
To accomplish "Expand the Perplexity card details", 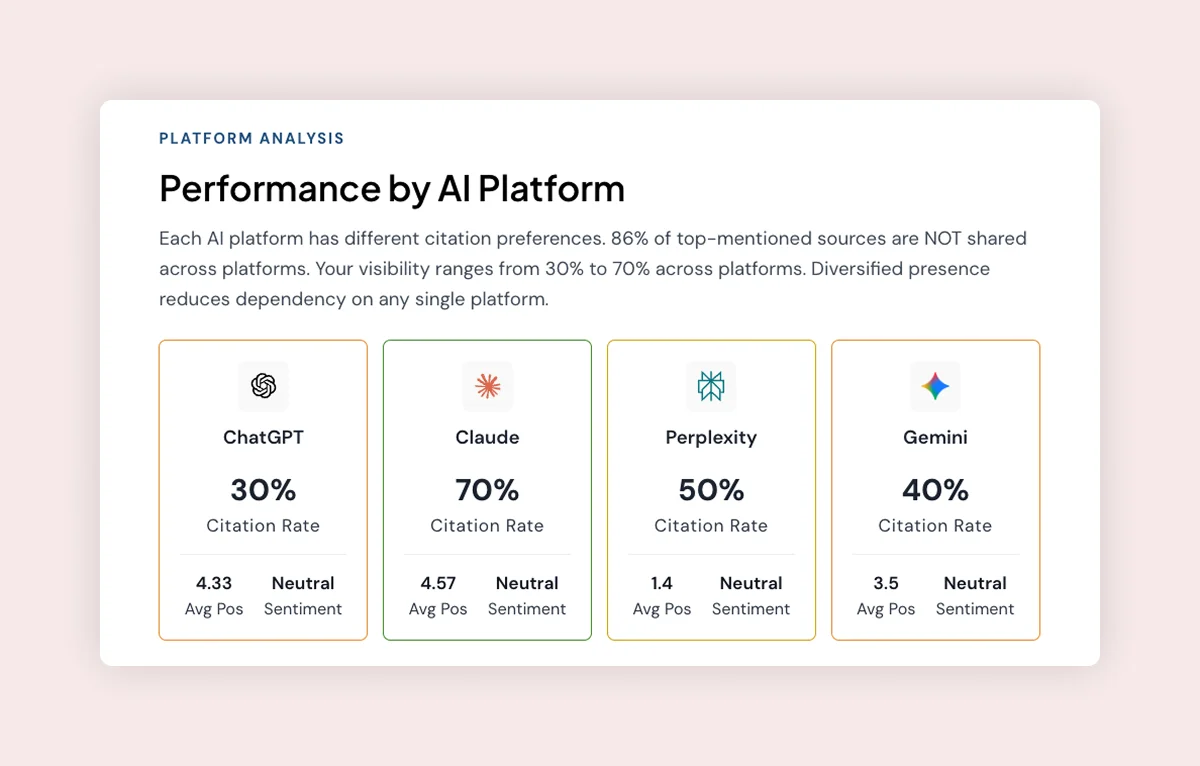I will (x=711, y=489).
